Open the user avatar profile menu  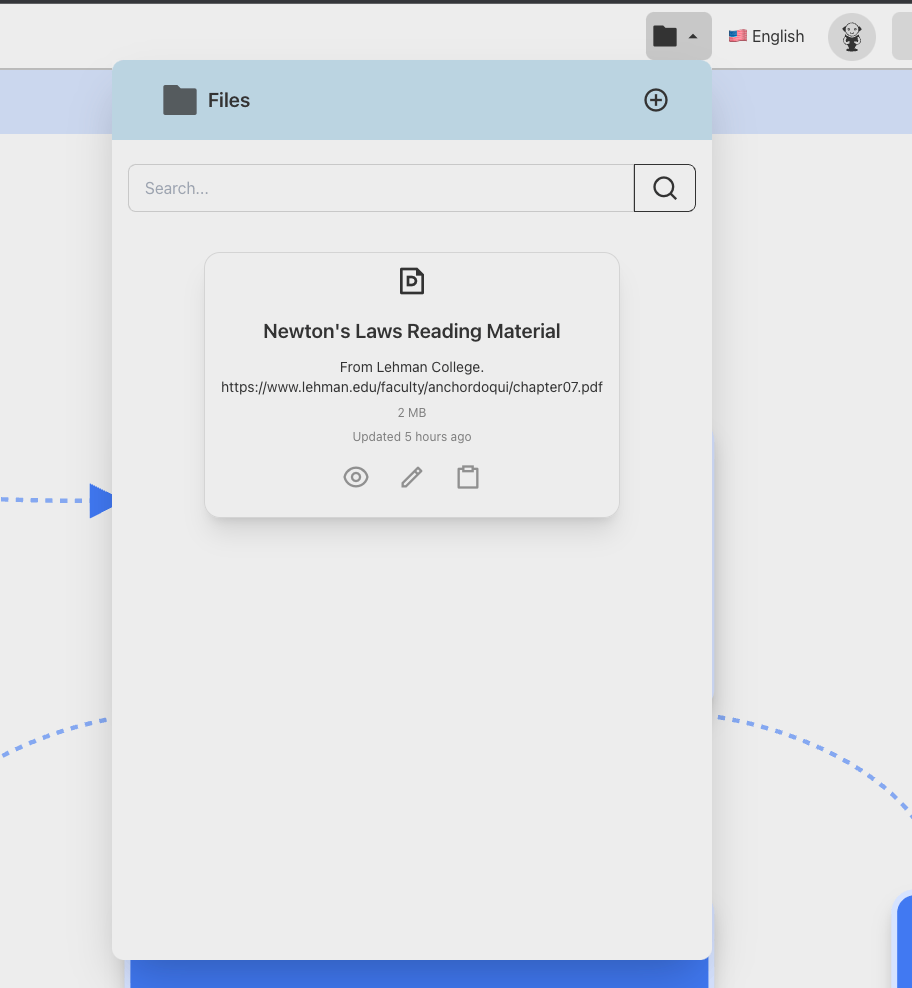[851, 37]
